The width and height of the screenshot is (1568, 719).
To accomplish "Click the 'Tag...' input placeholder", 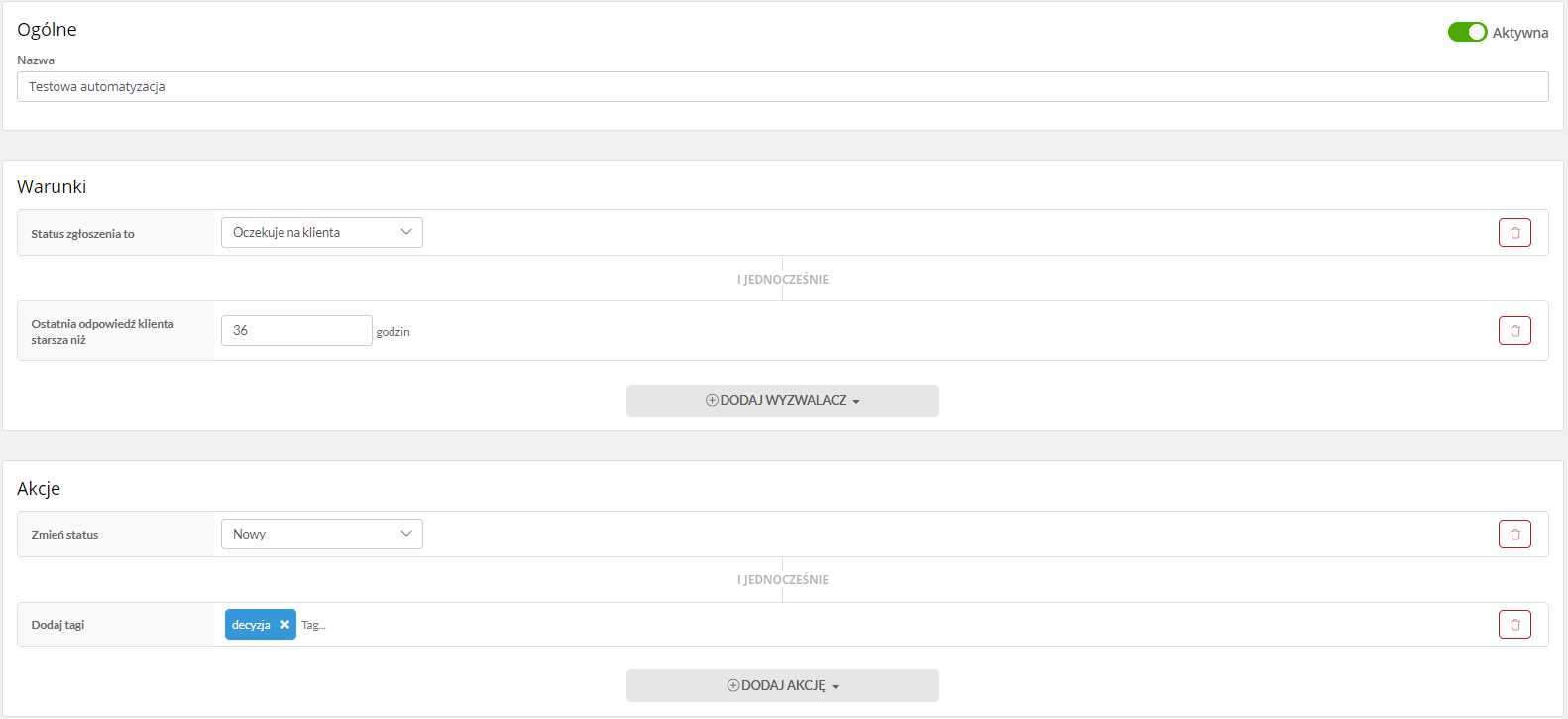I will pos(314,625).
